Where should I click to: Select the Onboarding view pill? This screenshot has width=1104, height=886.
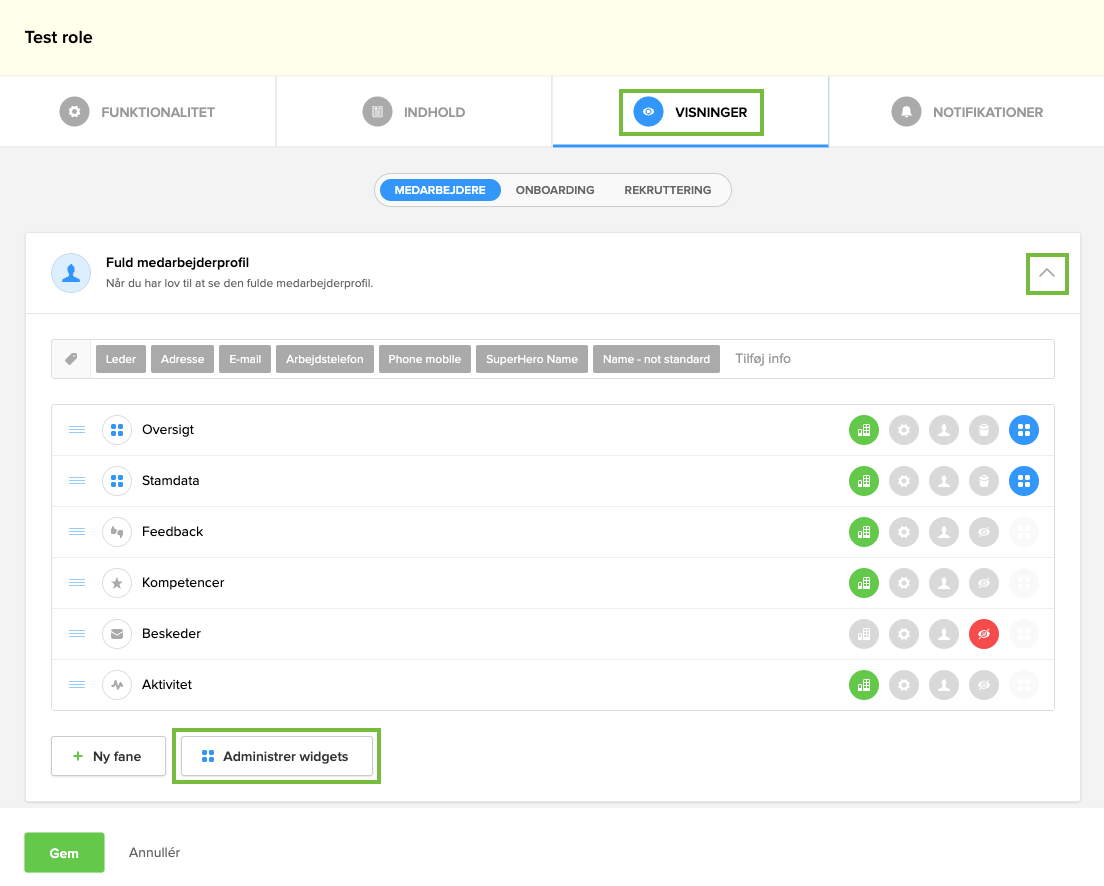tap(555, 190)
